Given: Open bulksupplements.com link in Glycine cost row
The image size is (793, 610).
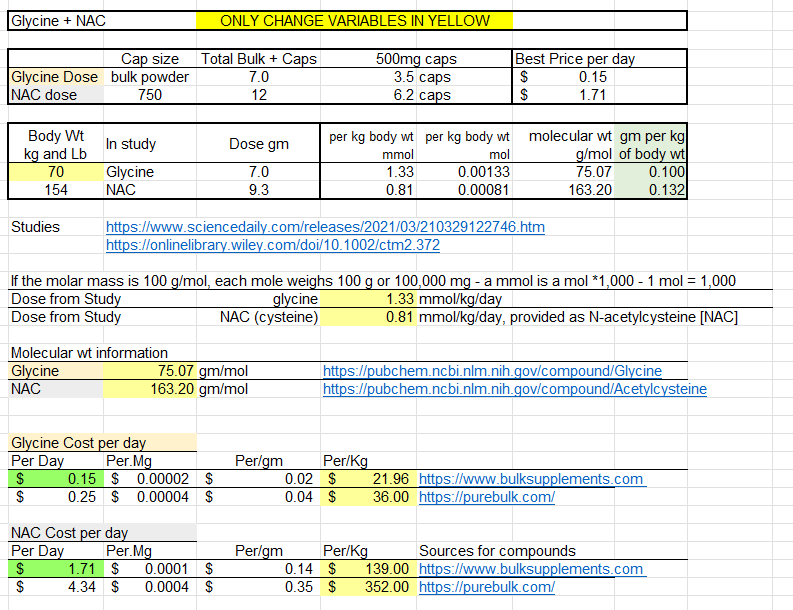Looking at the screenshot, I should tap(532, 479).
